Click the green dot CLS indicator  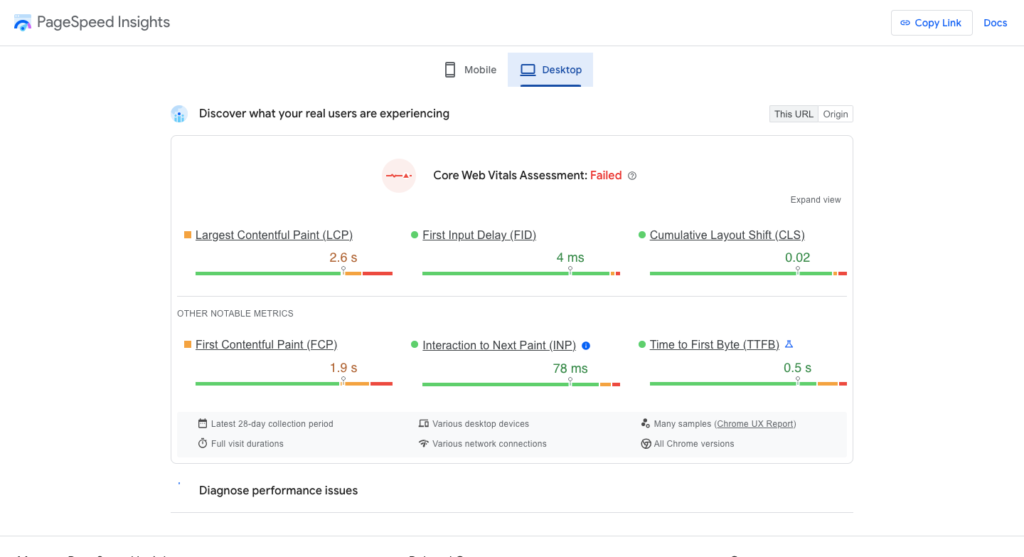pos(641,234)
